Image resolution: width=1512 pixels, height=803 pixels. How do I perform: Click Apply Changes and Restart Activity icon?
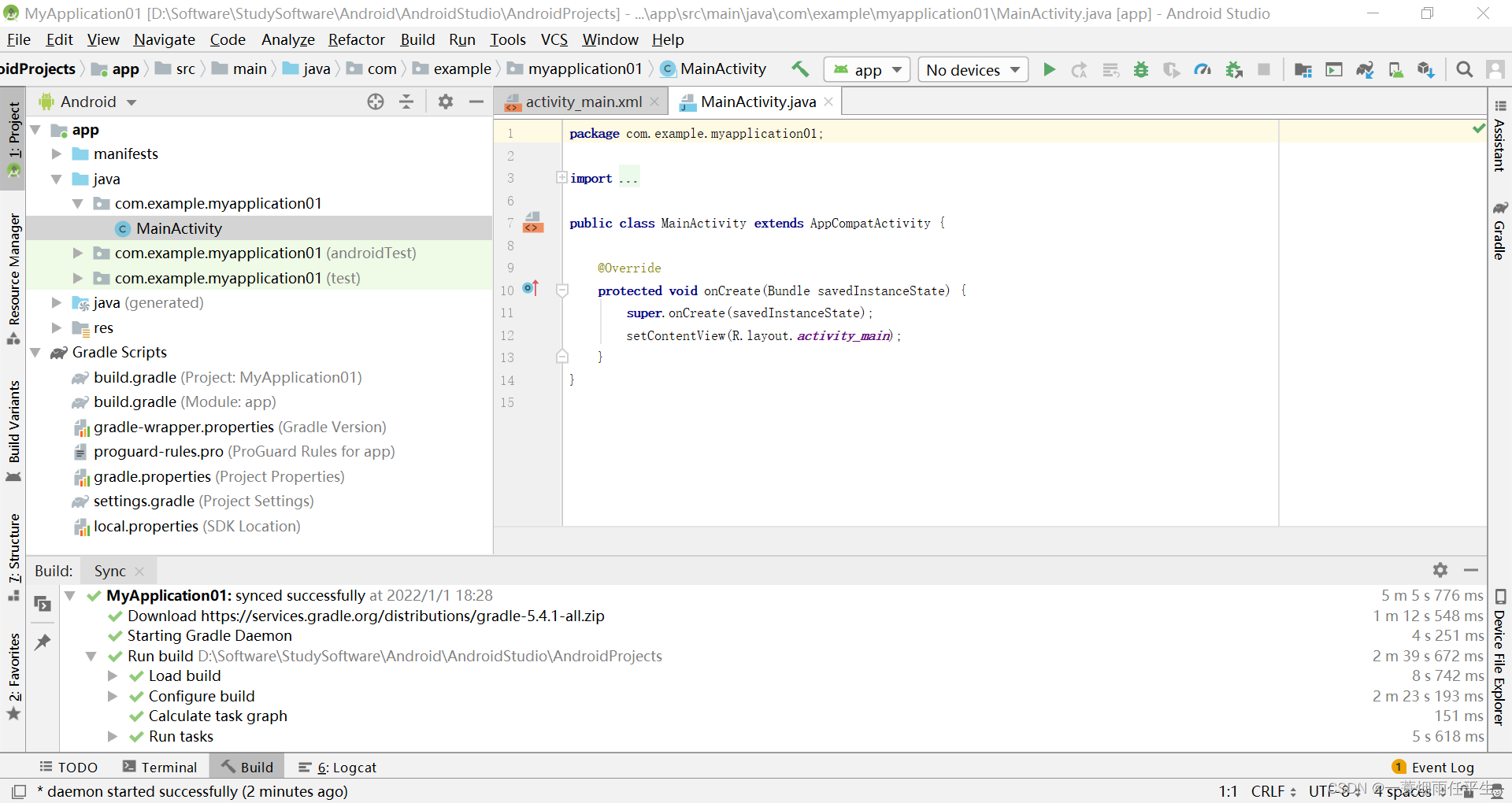pyautogui.click(x=1080, y=69)
